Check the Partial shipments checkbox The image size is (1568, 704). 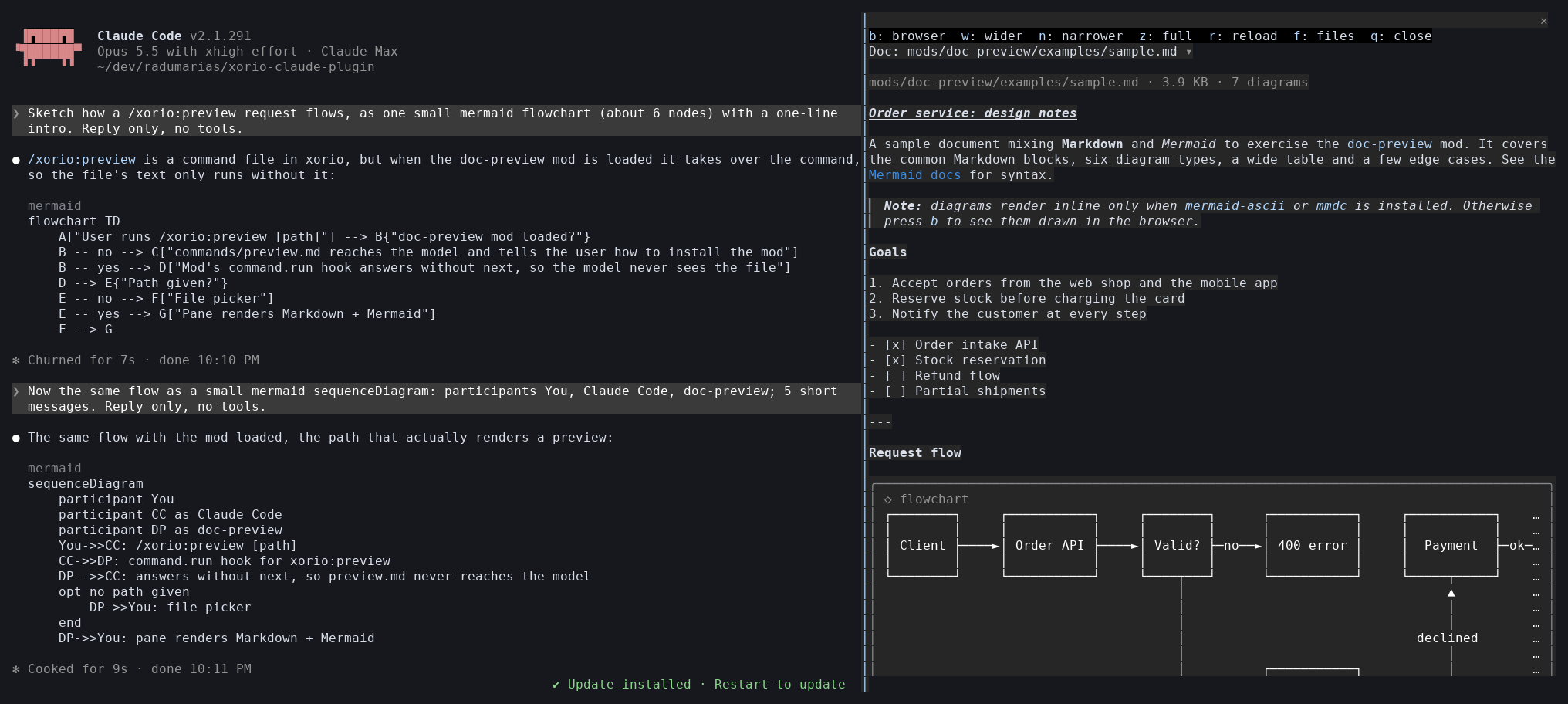[x=895, y=391]
